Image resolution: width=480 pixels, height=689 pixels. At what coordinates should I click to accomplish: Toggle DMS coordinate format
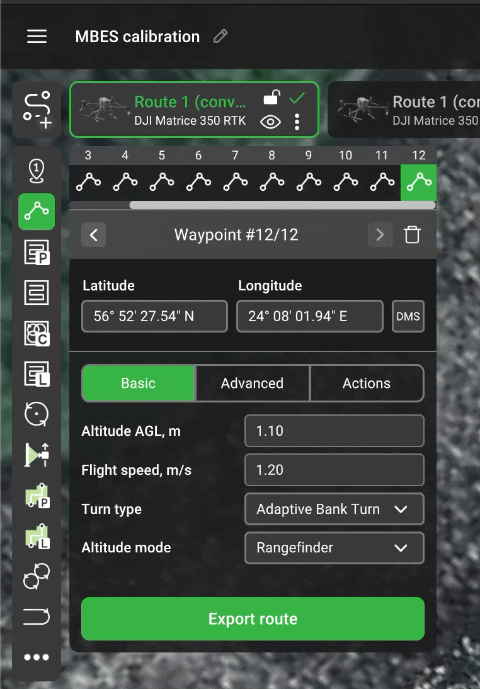point(408,316)
